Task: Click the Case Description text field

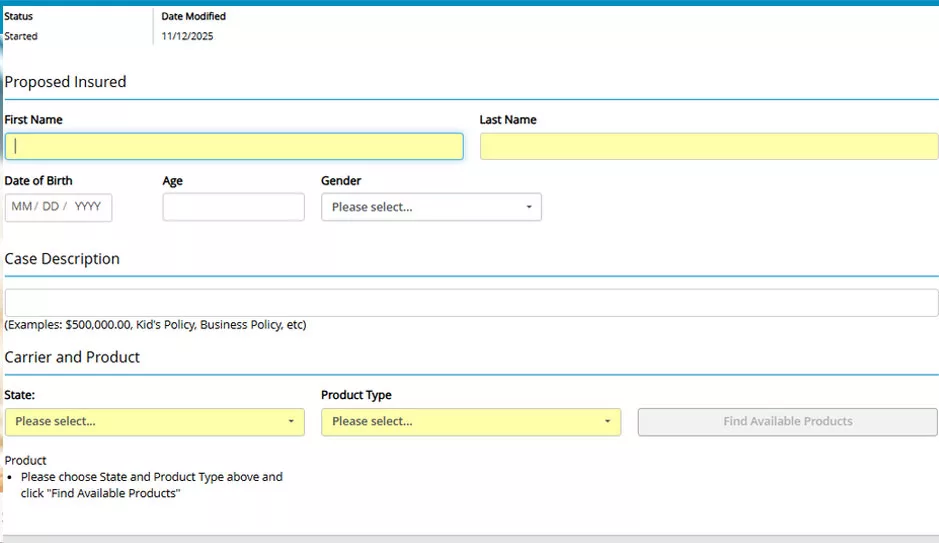Action: (x=470, y=302)
